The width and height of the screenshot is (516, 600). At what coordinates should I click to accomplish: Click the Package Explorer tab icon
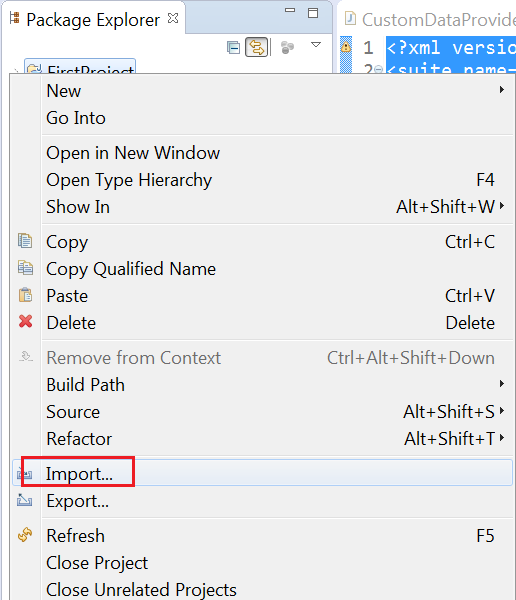coord(15,18)
